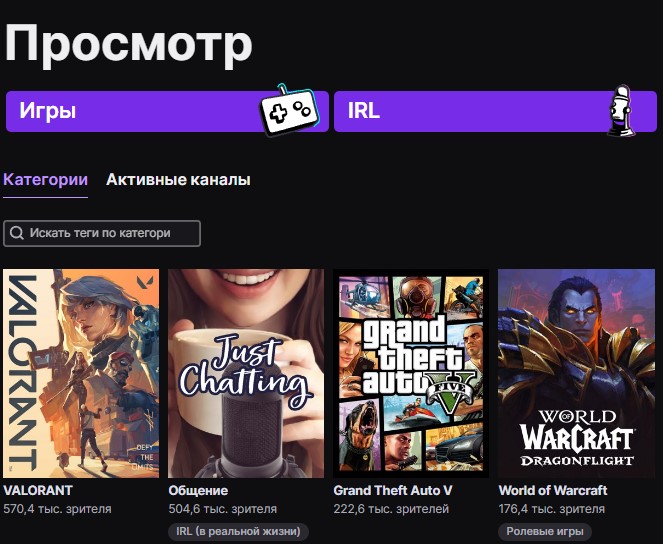The image size is (663, 544).
Task: Focus the Искать теги по категори search field
Action: [x=102, y=233]
